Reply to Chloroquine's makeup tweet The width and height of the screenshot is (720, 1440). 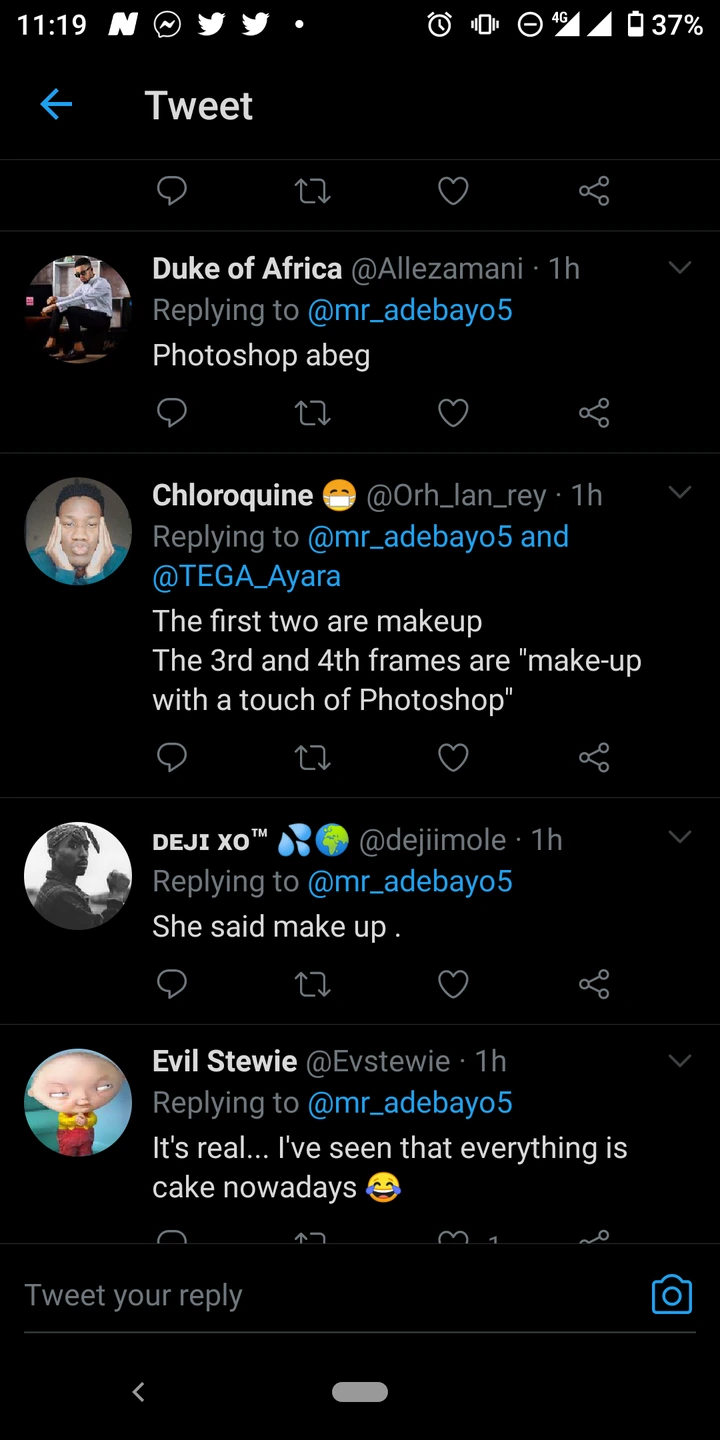point(172,757)
